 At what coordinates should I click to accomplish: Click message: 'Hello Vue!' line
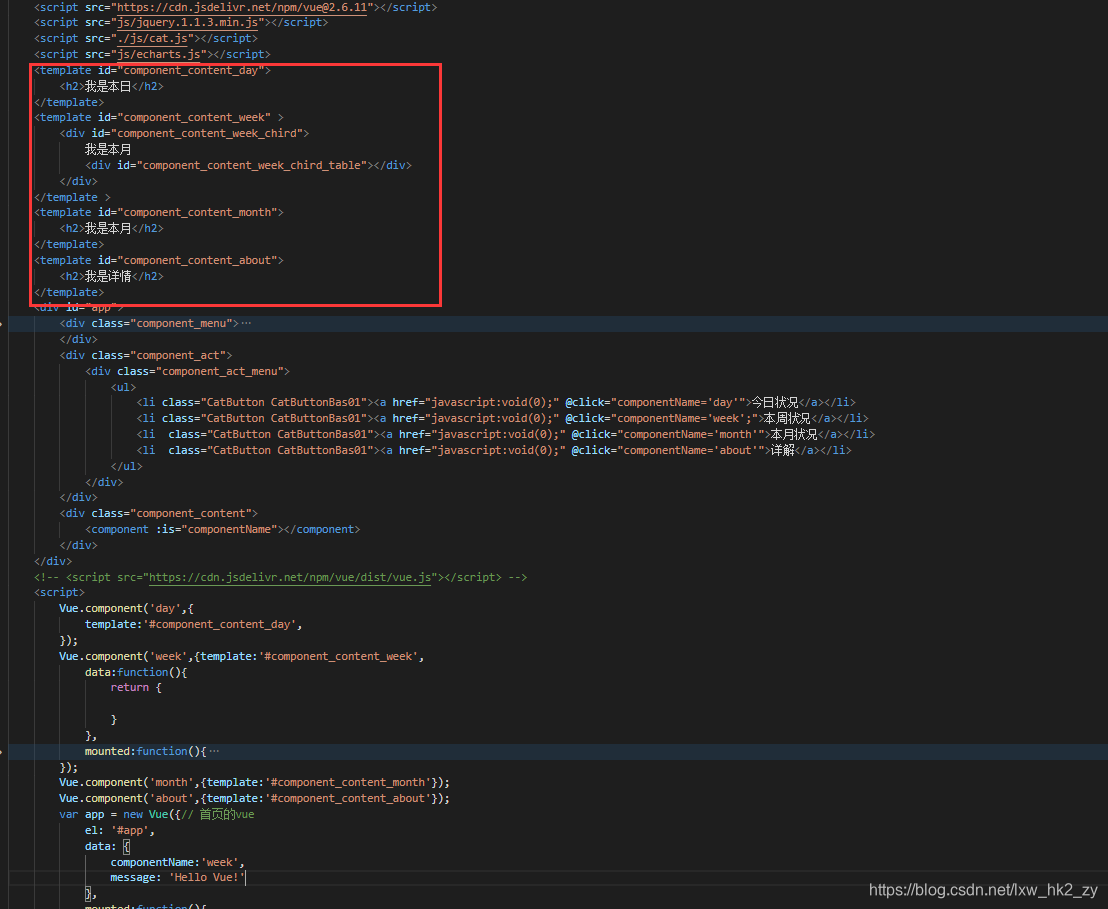[x=177, y=877]
